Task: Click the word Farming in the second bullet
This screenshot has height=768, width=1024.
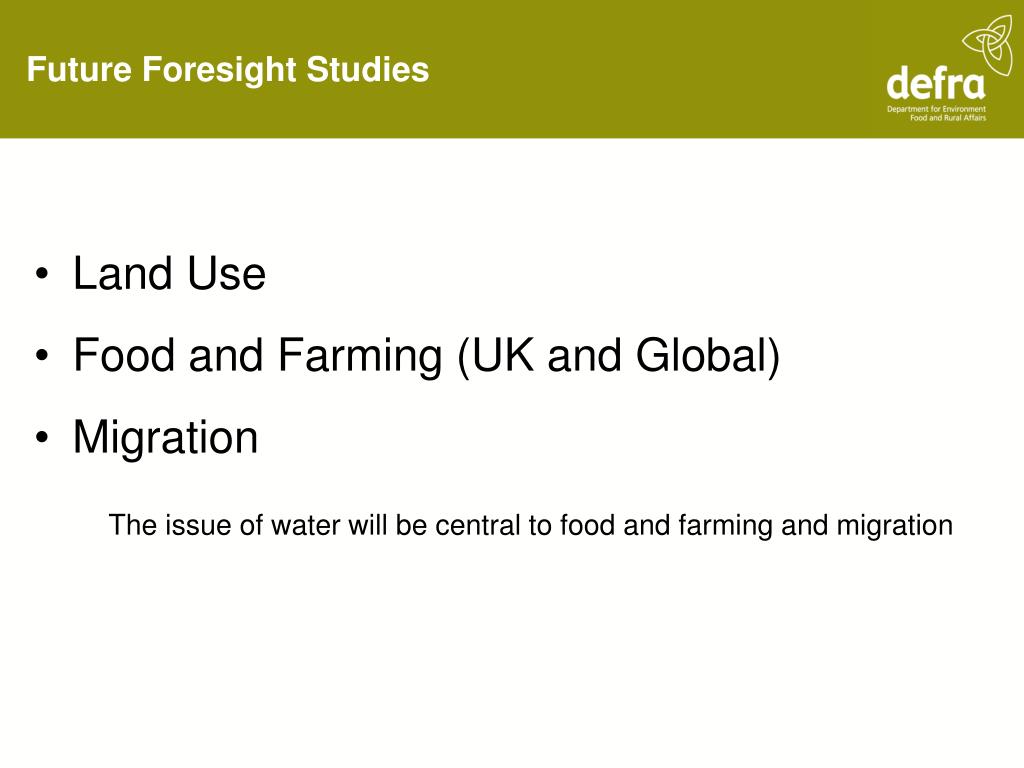Action: coord(360,358)
